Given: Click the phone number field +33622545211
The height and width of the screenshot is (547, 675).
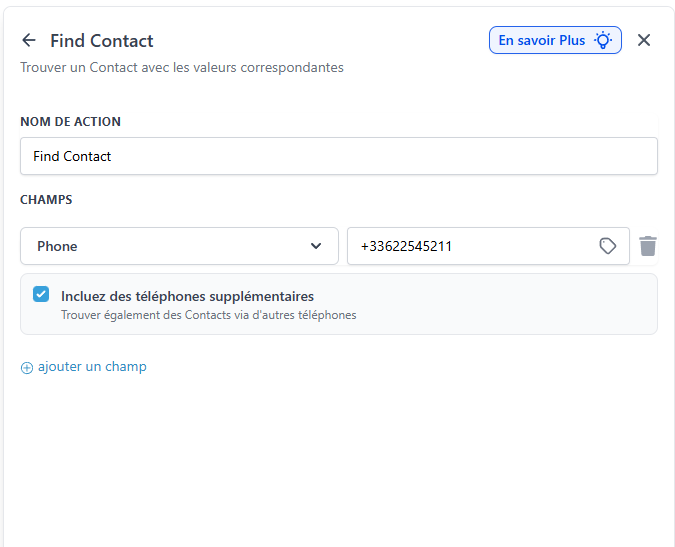Looking at the screenshot, I should pyautogui.click(x=488, y=246).
